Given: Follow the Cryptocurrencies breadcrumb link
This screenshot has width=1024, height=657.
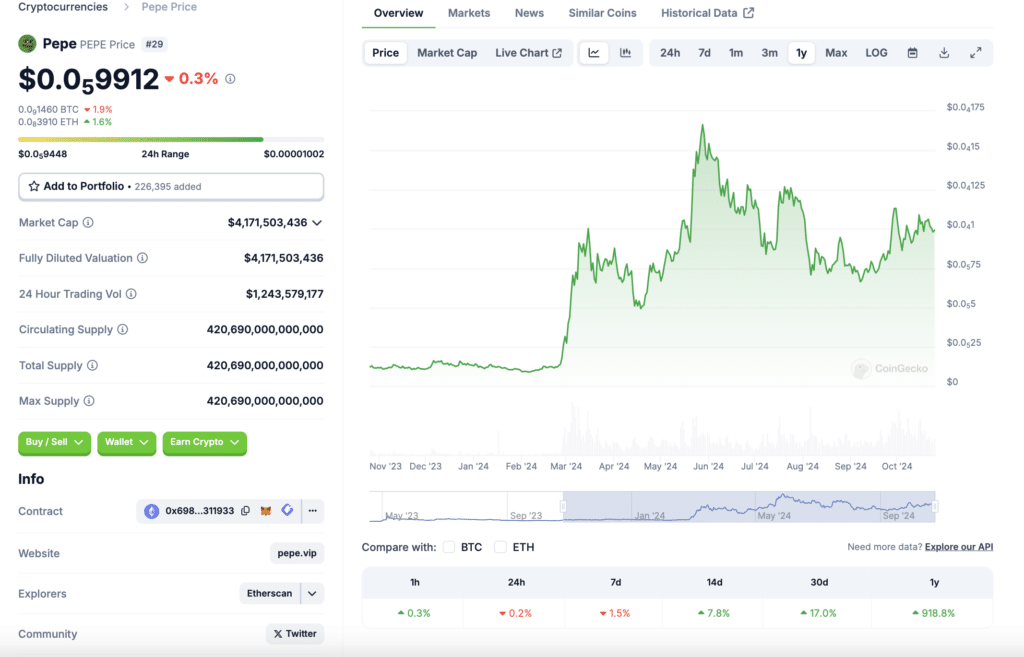Looking at the screenshot, I should click(x=63, y=7).
